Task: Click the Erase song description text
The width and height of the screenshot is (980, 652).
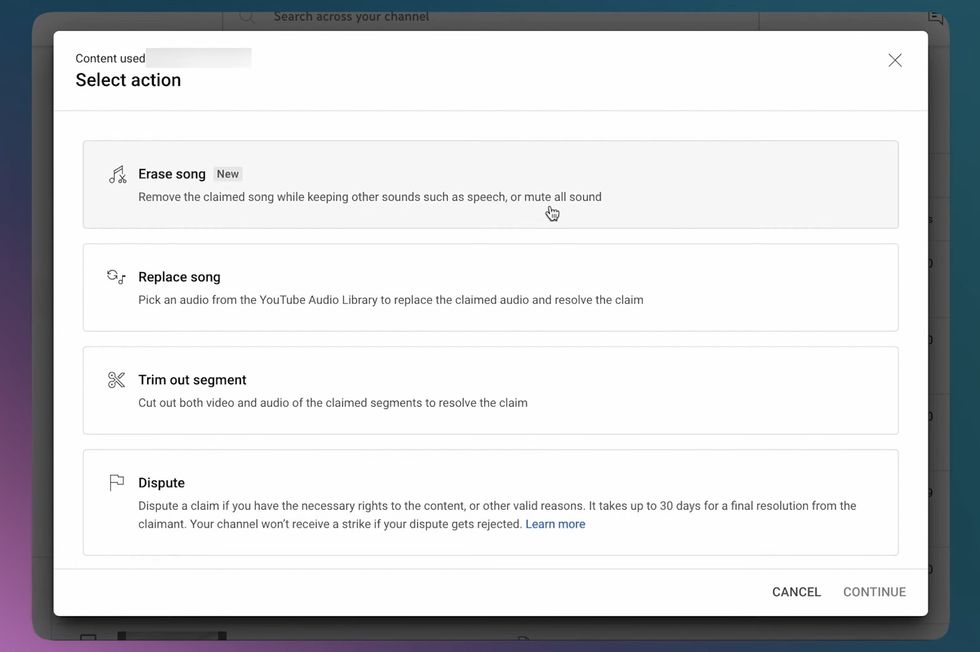Action: coord(370,197)
